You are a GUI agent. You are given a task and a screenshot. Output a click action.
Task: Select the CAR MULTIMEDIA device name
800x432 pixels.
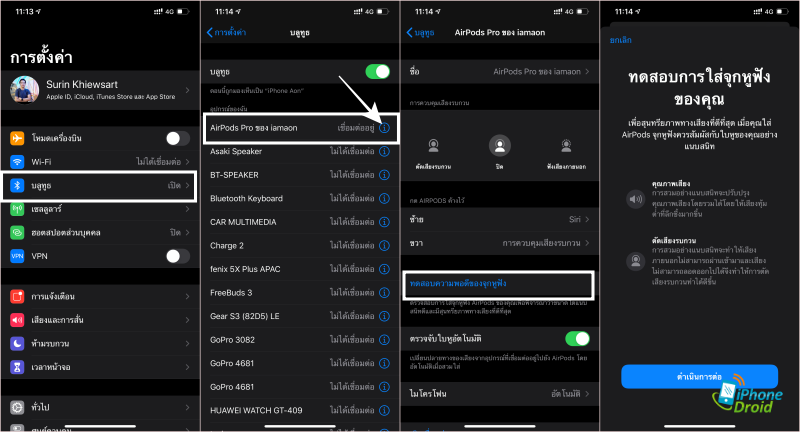point(243,222)
